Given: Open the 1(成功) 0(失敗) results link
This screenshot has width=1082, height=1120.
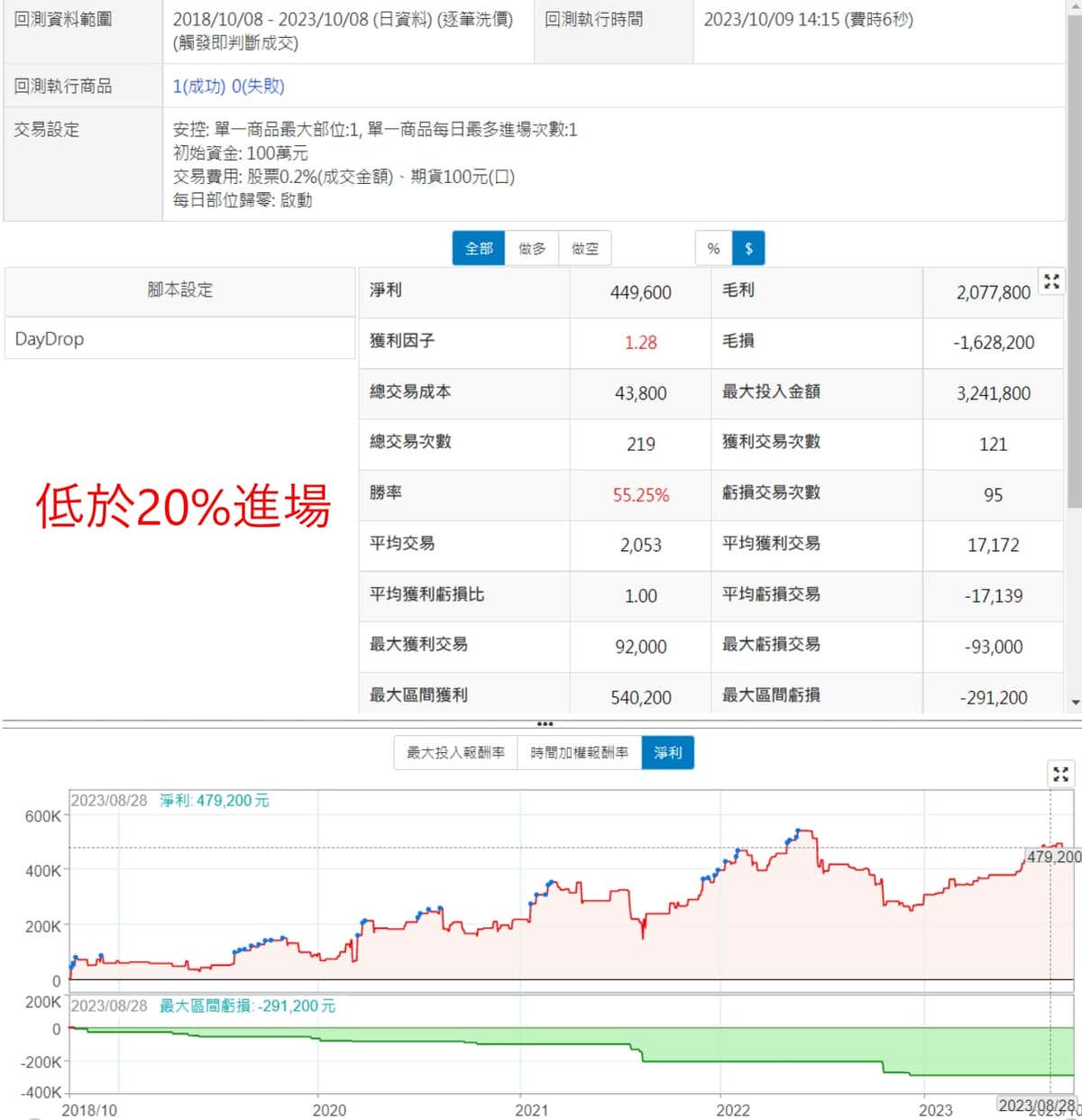Looking at the screenshot, I should (228, 87).
